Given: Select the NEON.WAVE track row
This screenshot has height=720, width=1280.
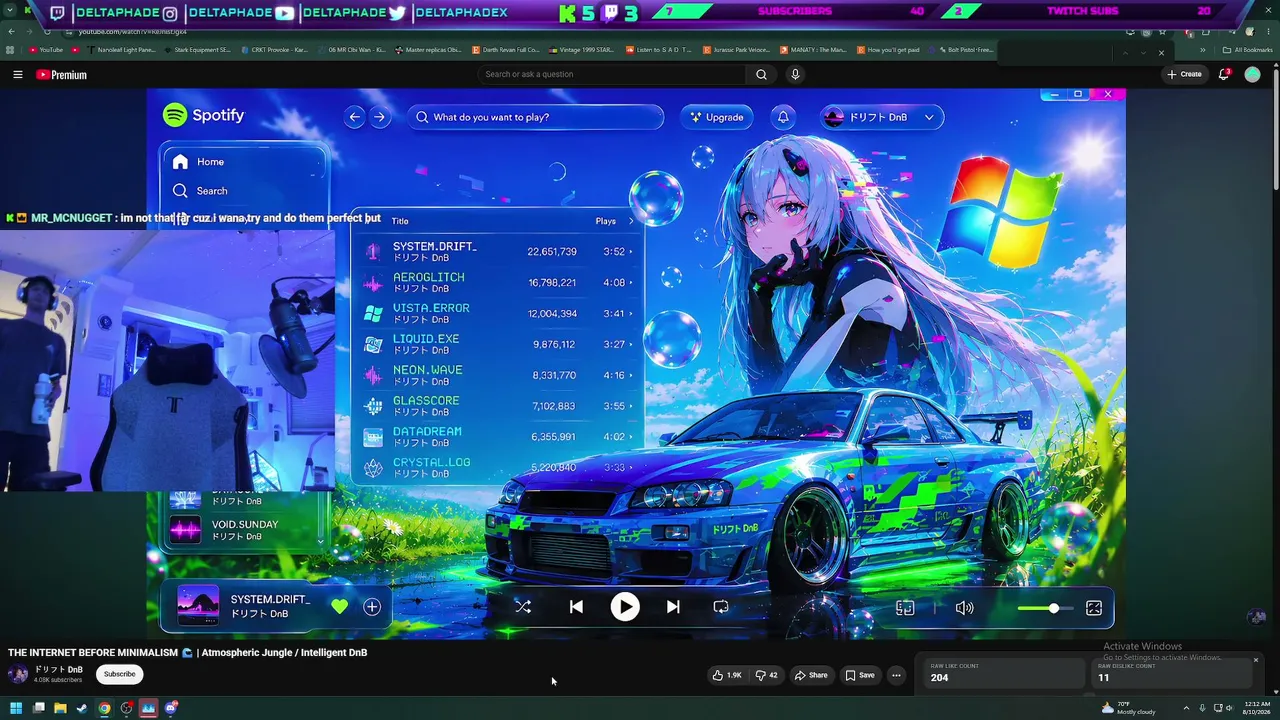Looking at the screenshot, I should click(x=497, y=376).
